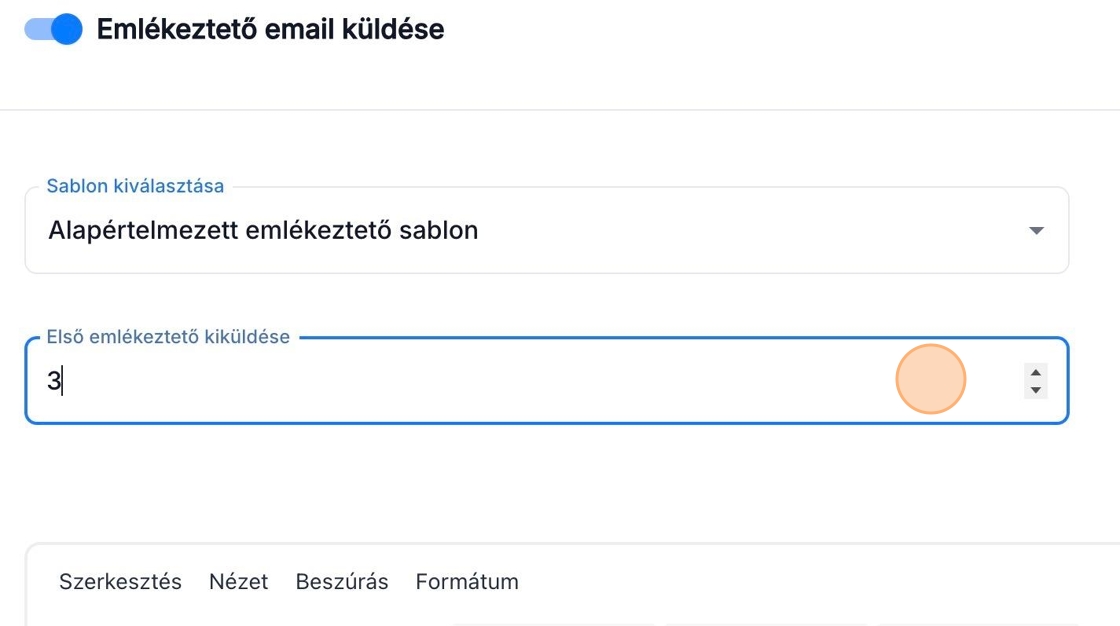Place the cursor after the number 3
The height and width of the screenshot is (626, 1120).
coord(62,381)
